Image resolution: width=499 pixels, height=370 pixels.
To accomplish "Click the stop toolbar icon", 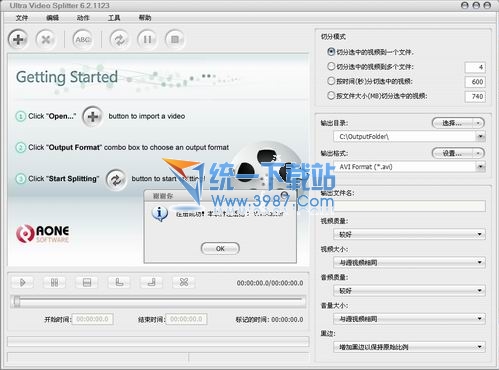I will click(175, 39).
